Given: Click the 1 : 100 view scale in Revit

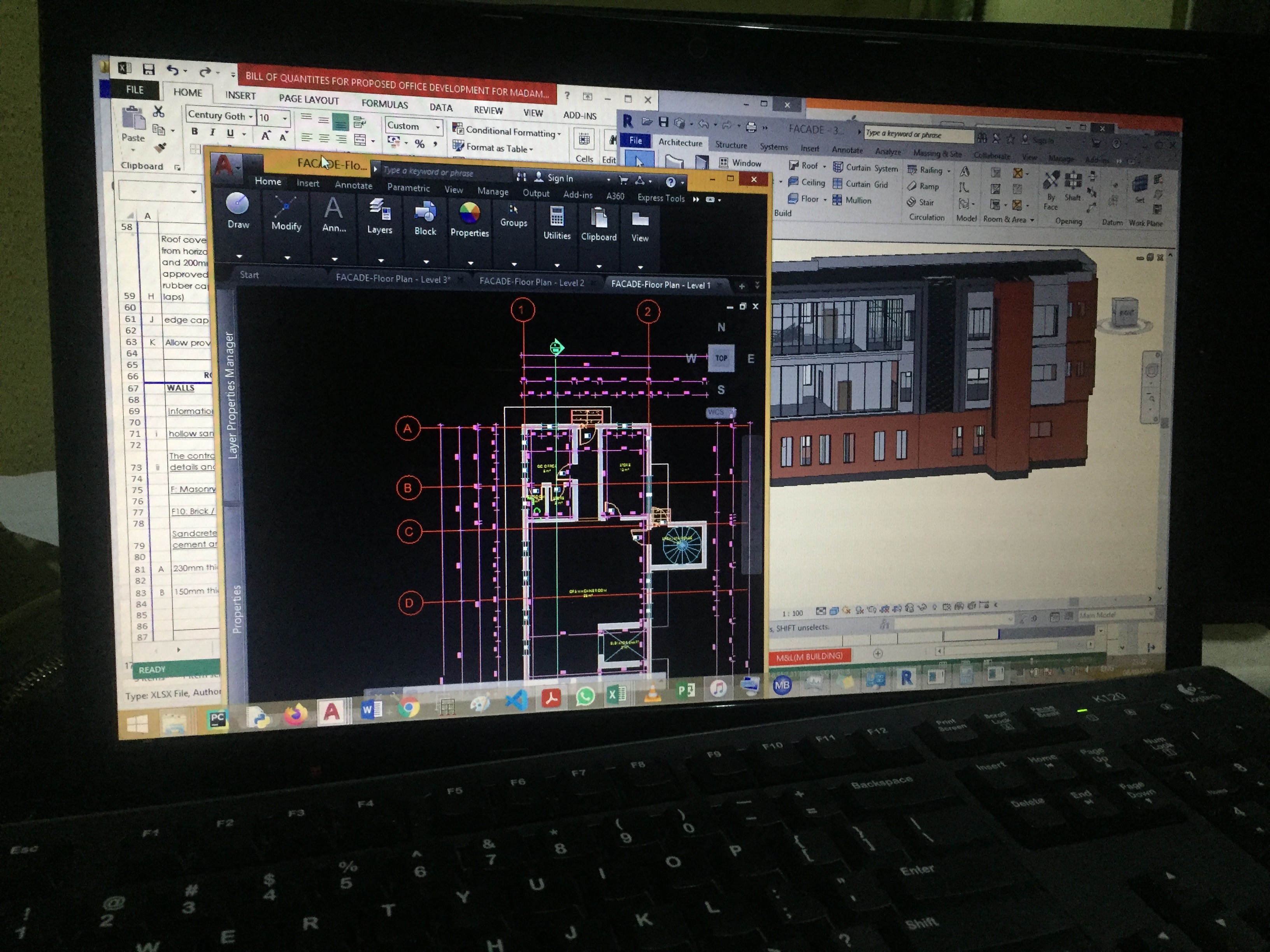Looking at the screenshot, I should click(x=792, y=613).
